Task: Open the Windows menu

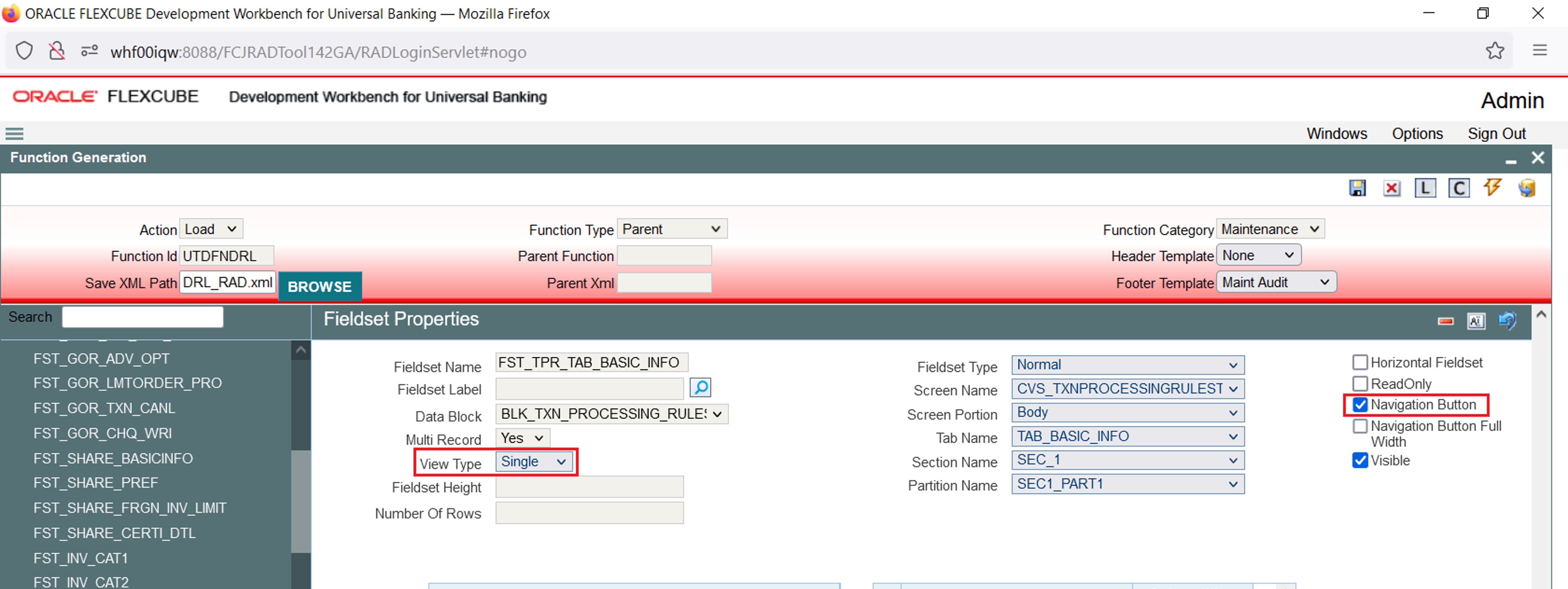Action: 1336,133
